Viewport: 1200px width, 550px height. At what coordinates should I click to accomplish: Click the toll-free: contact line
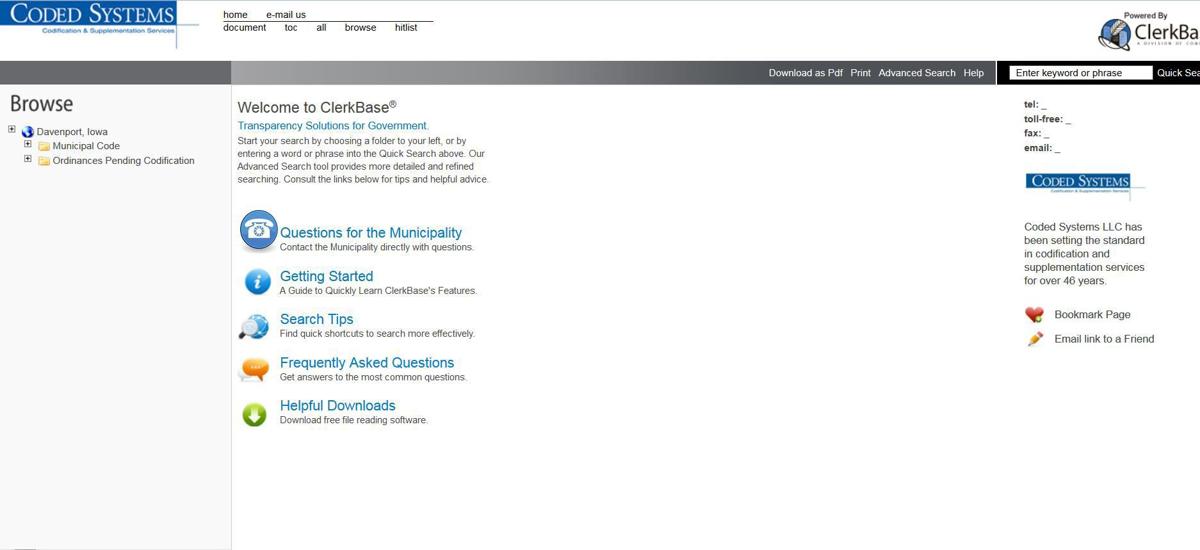coord(1047,119)
